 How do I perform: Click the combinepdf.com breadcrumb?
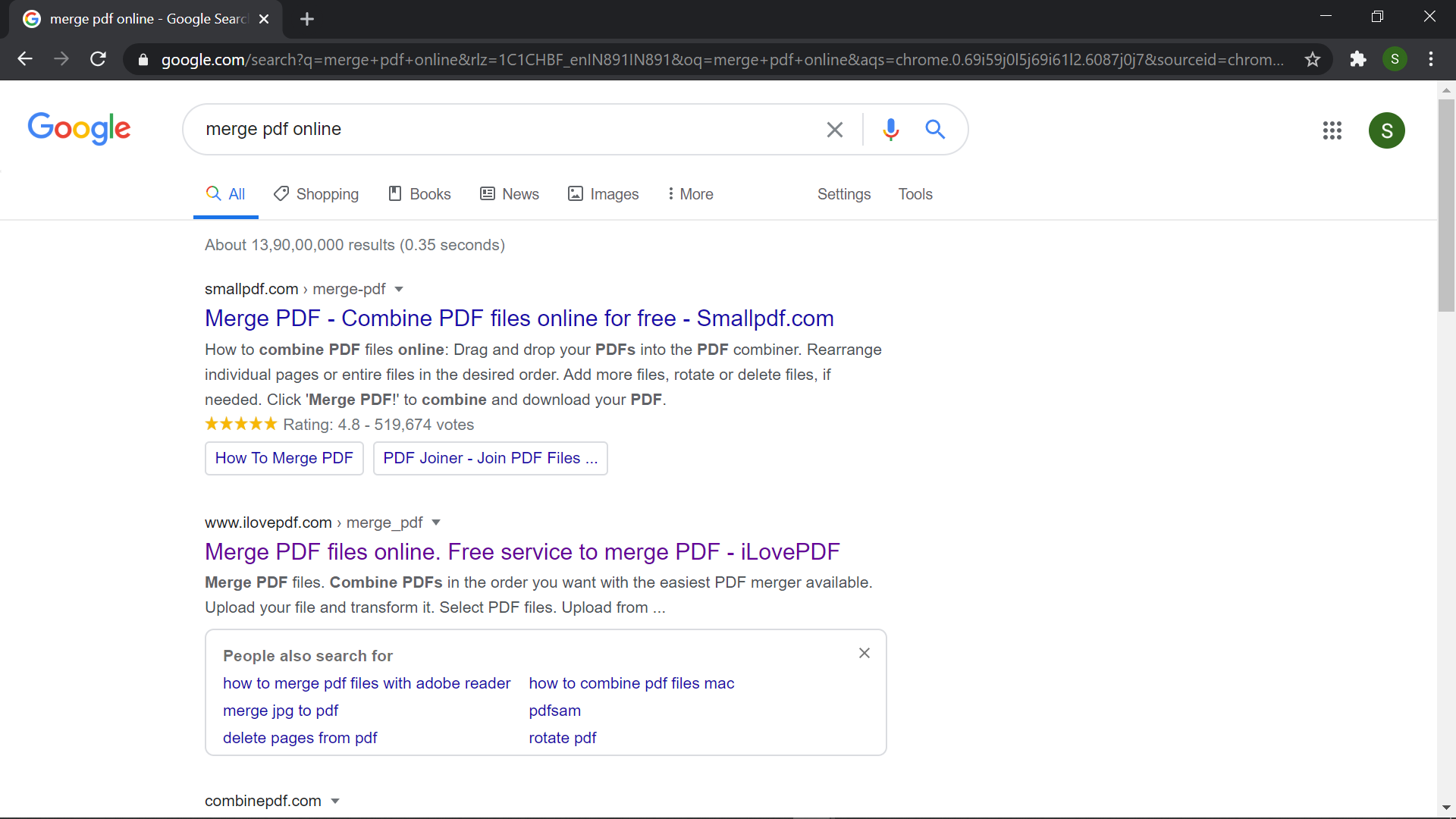tap(263, 802)
